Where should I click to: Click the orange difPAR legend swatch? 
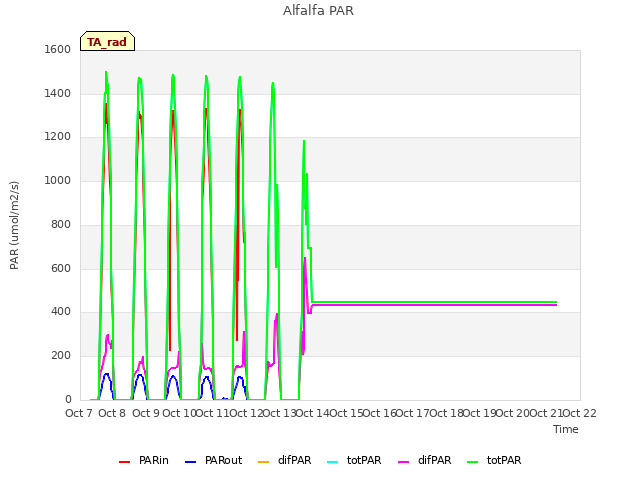click(264, 462)
